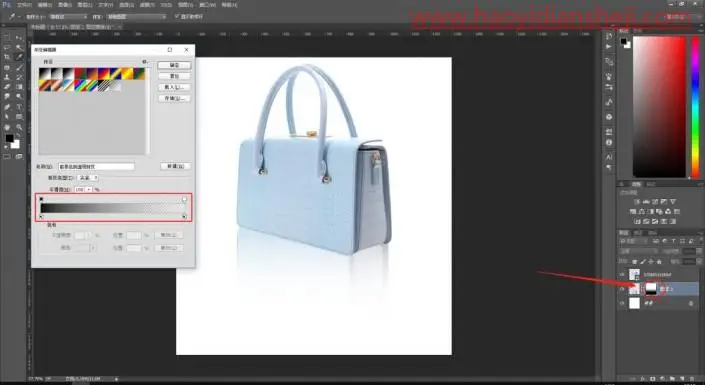Hide the selected masked layer's eye
705x385 pixels.
click(x=622, y=289)
